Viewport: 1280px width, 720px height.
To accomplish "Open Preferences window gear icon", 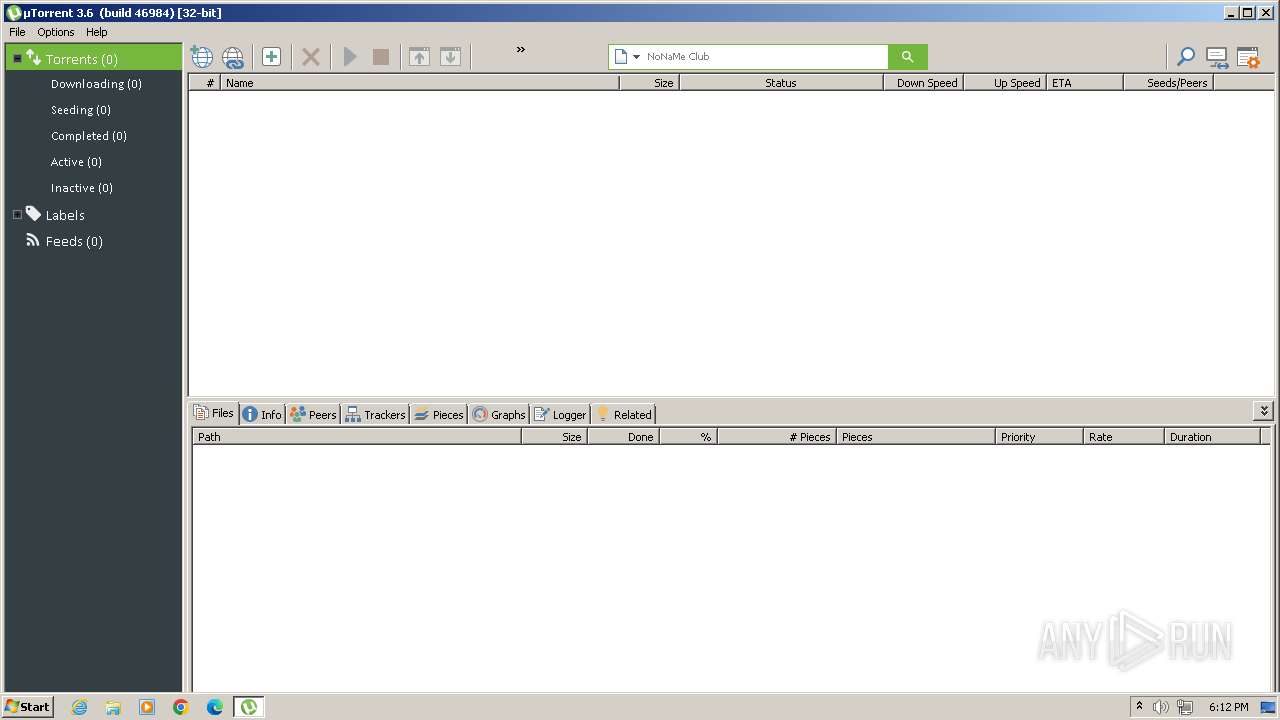I will [1248, 57].
